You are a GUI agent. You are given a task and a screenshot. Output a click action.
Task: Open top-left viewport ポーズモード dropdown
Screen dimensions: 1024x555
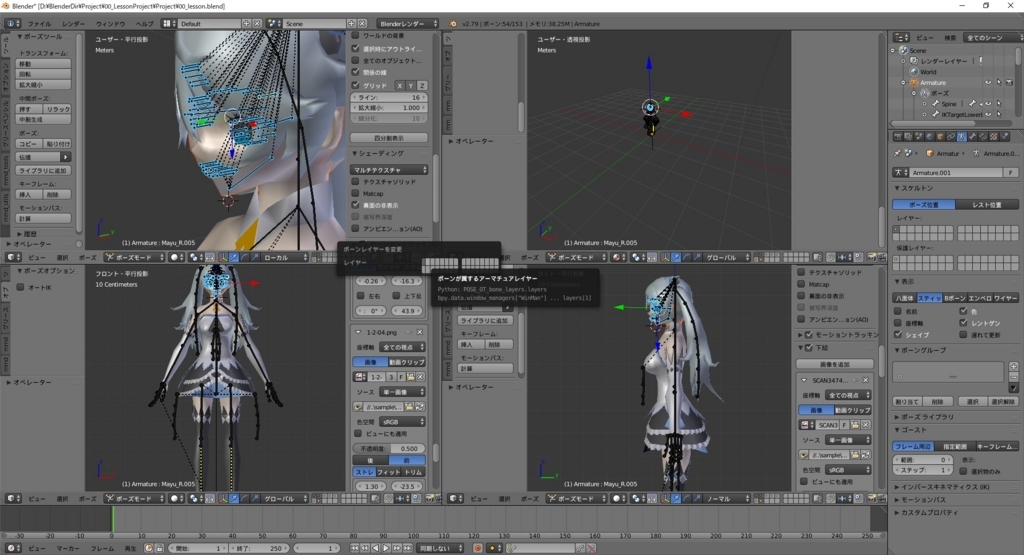133,257
